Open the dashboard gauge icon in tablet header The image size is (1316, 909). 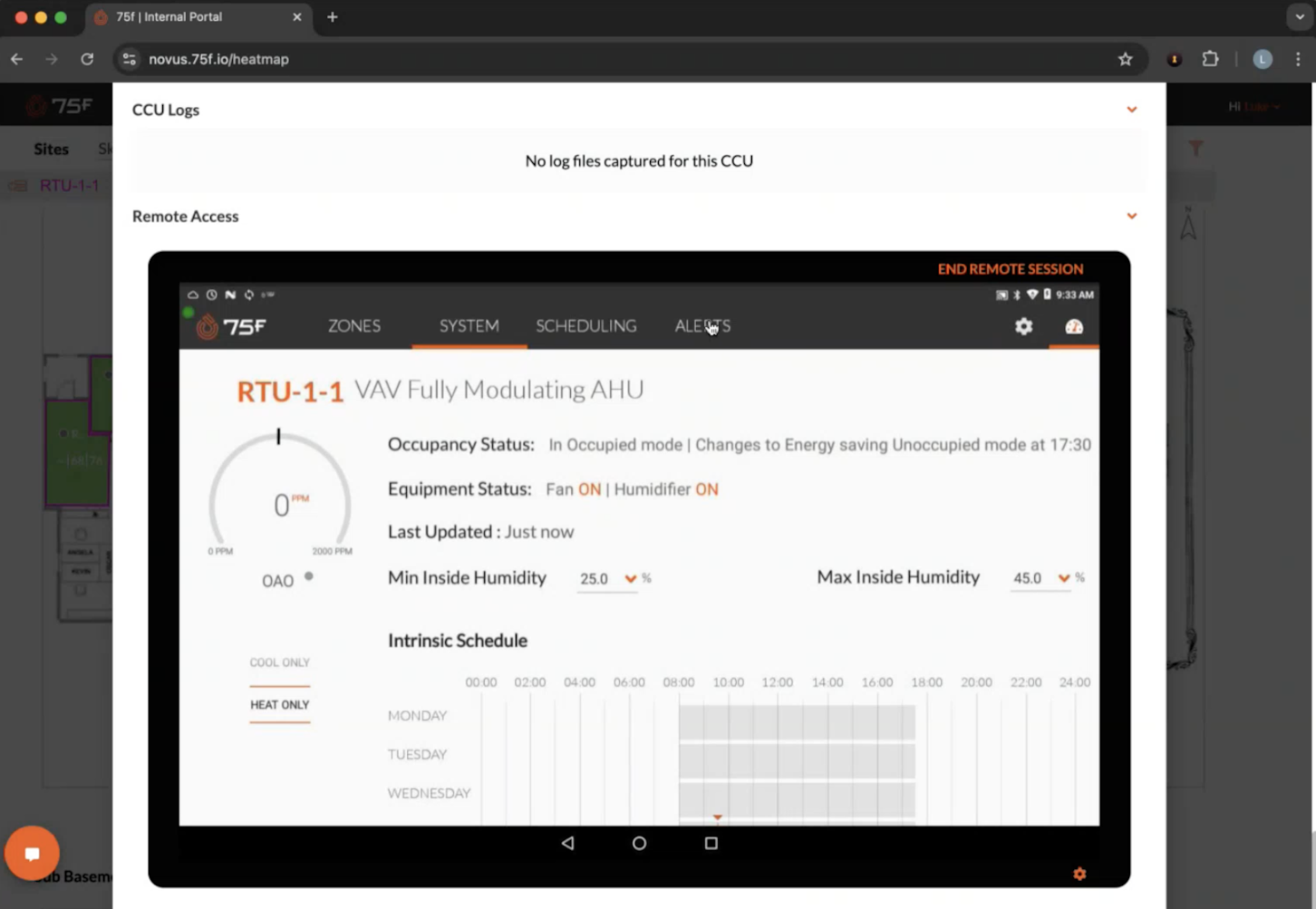[1074, 326]
